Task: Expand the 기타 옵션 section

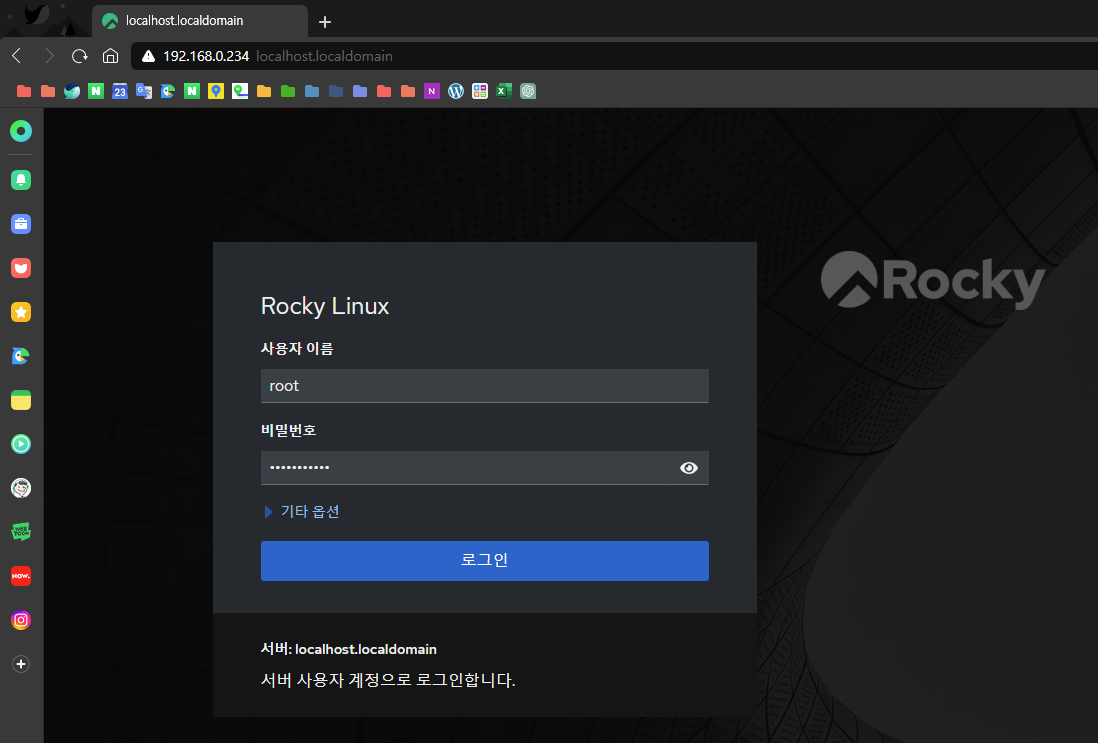Action: click(x=302, y=512)
